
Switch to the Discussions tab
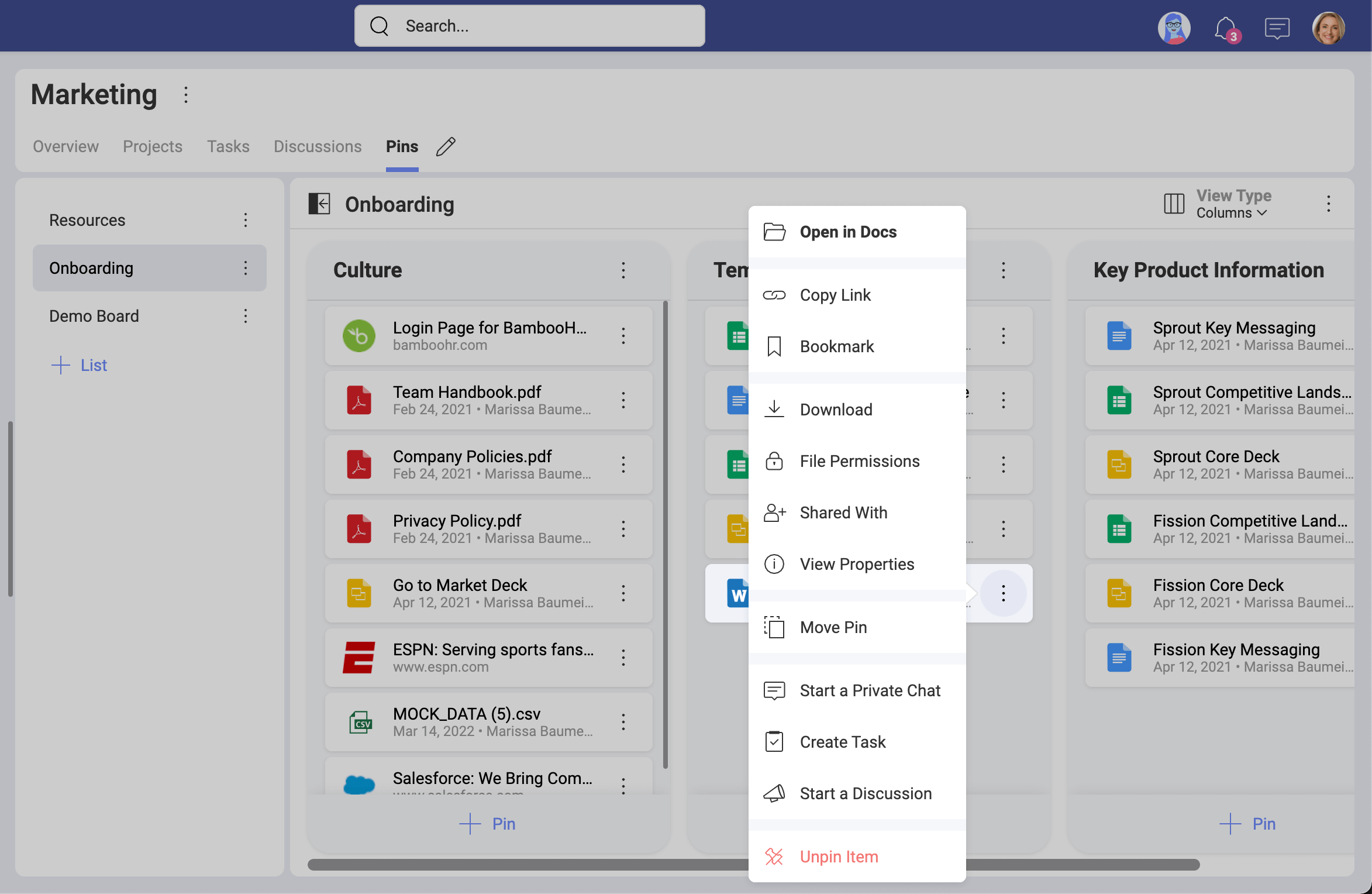pyautogui.click(x=317, y=145)
